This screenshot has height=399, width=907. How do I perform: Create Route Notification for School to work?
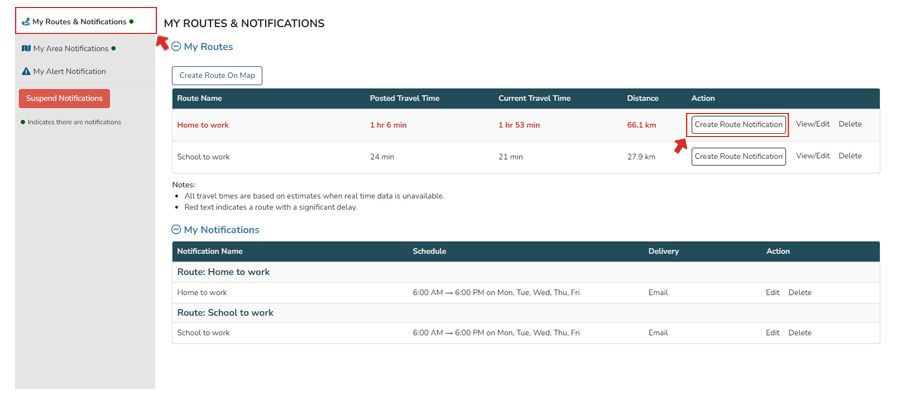coord(739,156)
